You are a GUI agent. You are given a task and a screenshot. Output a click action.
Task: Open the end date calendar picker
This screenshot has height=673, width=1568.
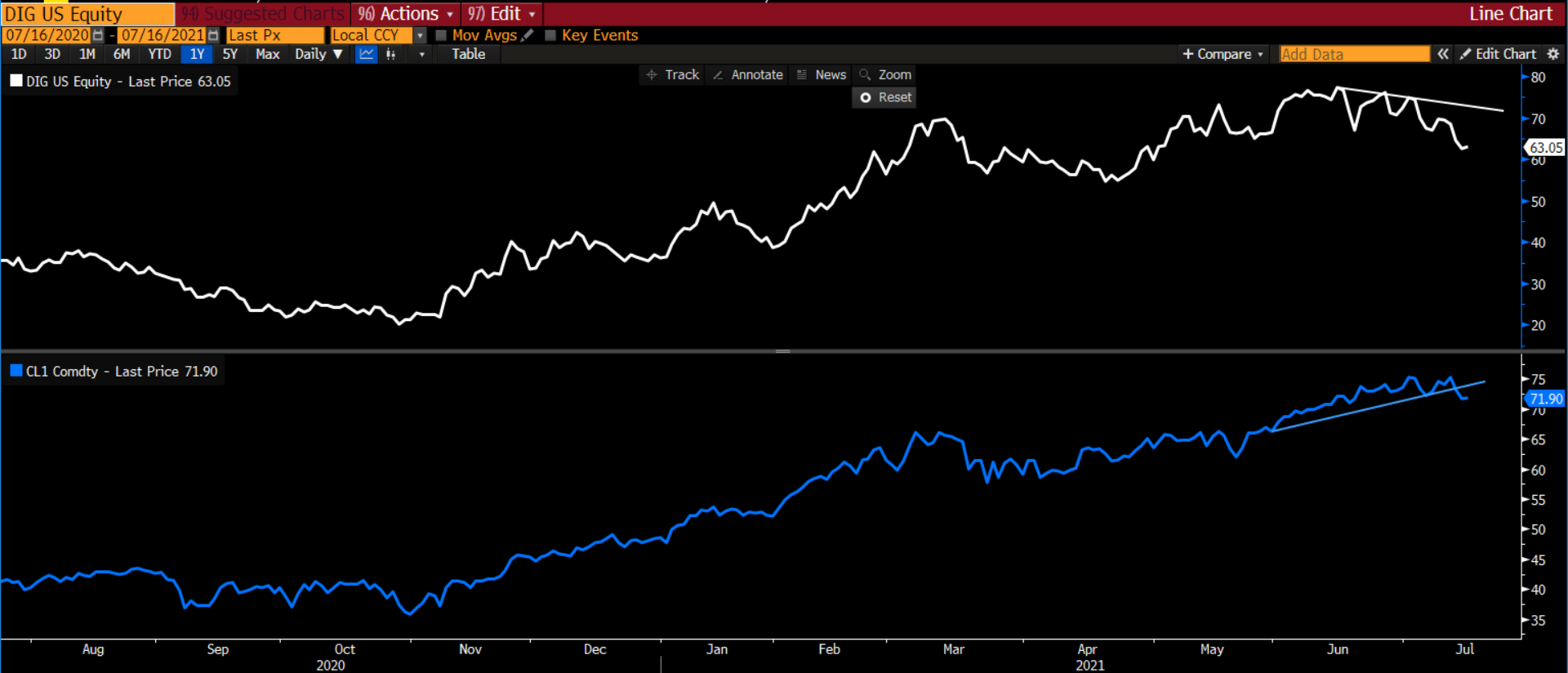click(213, 35)
